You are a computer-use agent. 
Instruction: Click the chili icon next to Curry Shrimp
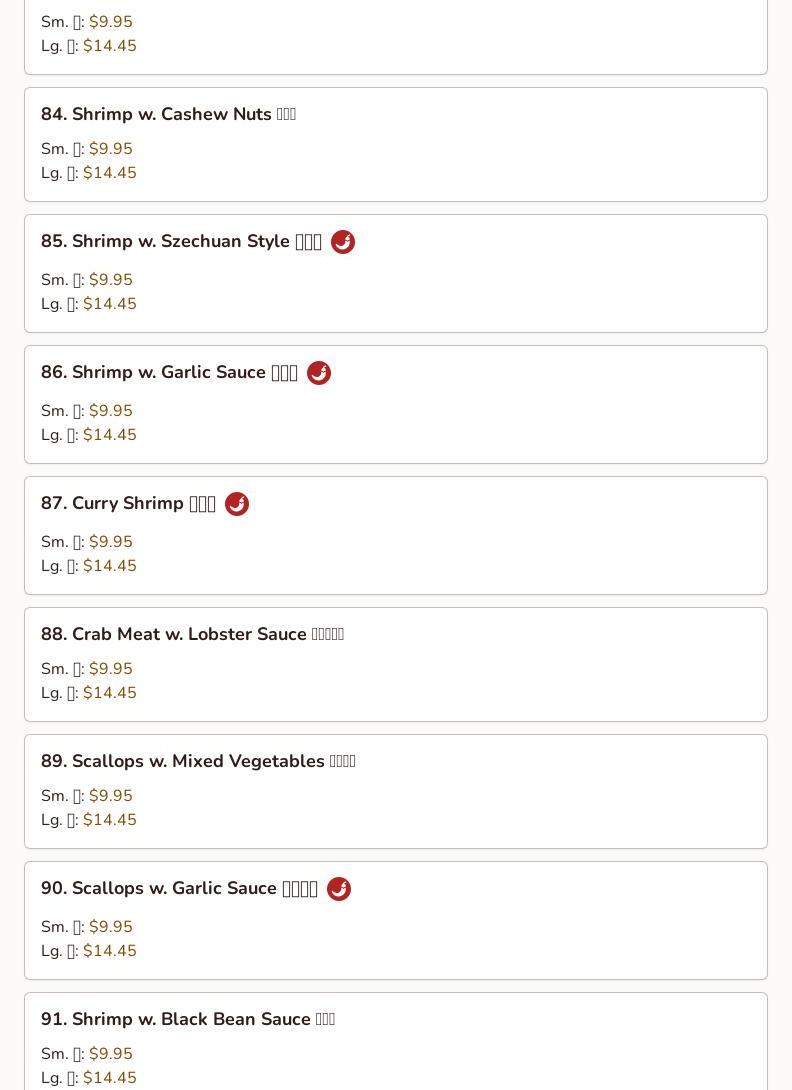(237, 504)
